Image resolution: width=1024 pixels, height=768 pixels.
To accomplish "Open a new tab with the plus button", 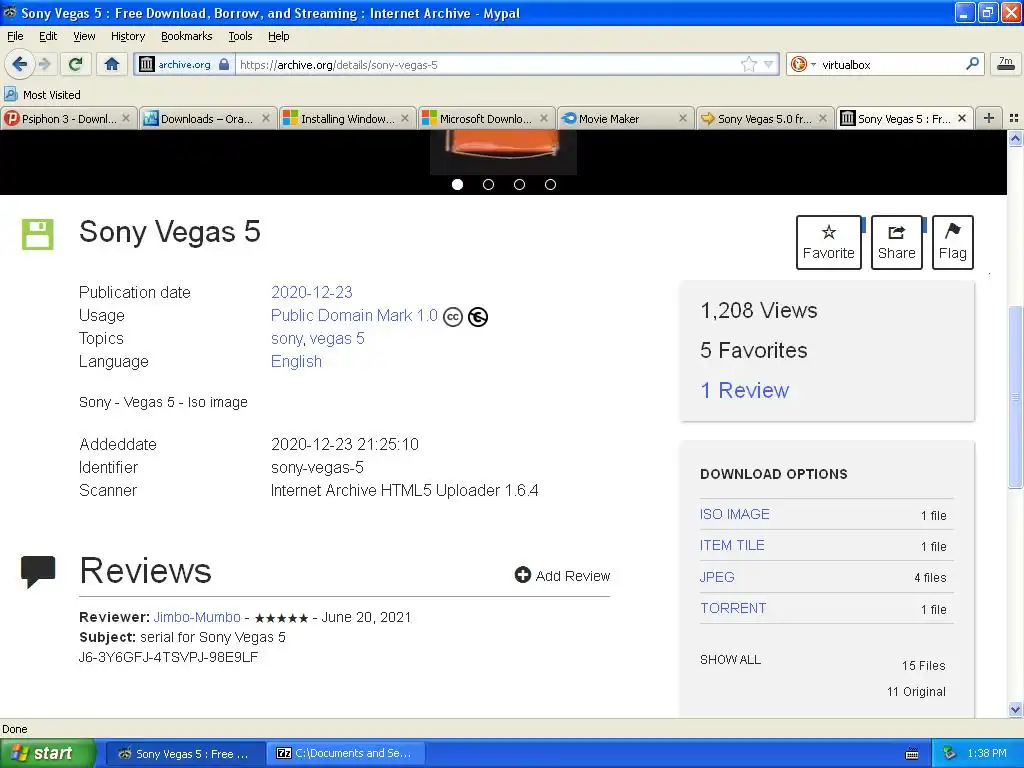I will pos(989,118).
